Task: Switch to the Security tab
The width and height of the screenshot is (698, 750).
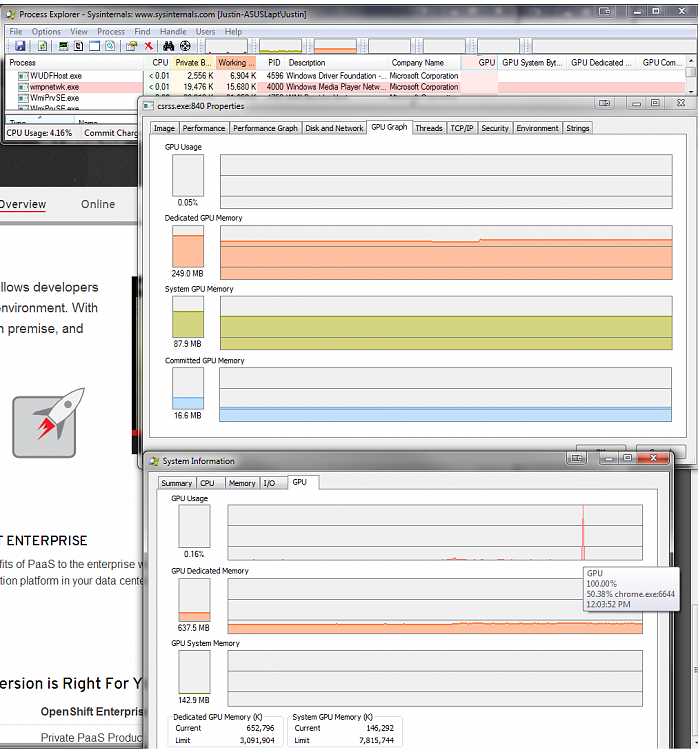Action: pyautogui.click(x=495, y=128)
